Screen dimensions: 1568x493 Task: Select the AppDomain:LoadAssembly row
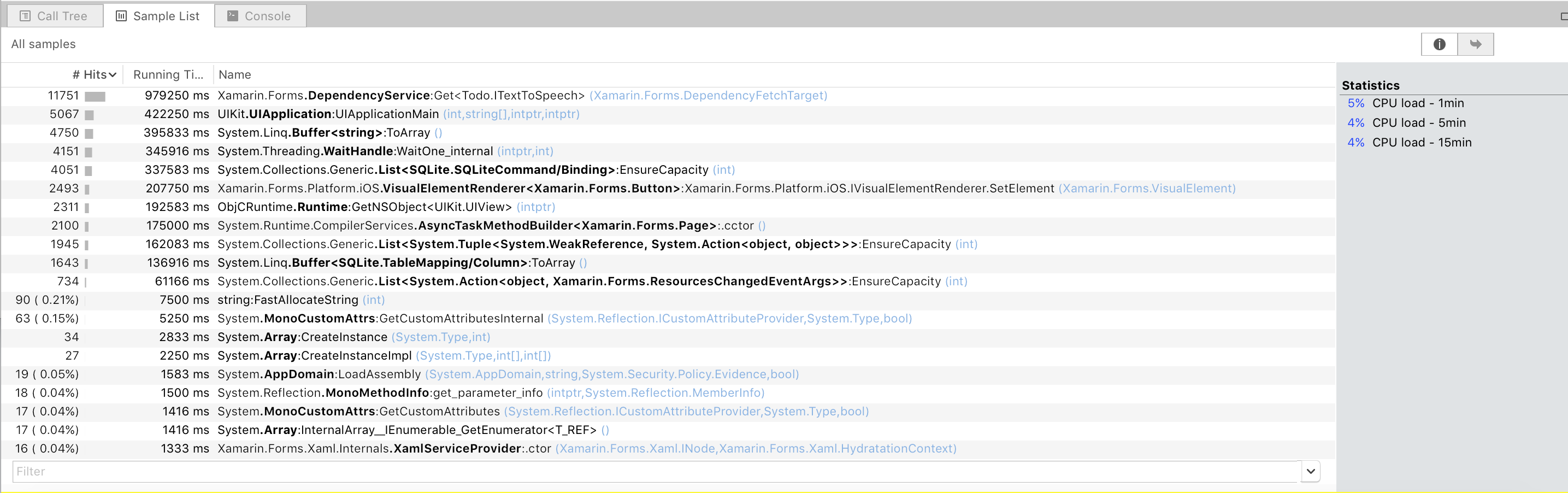point(668,374)
